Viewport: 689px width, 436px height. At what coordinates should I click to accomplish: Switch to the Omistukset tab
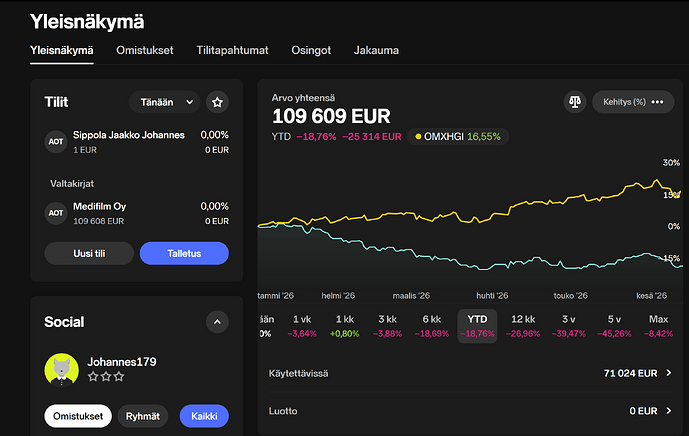[145, 50]
